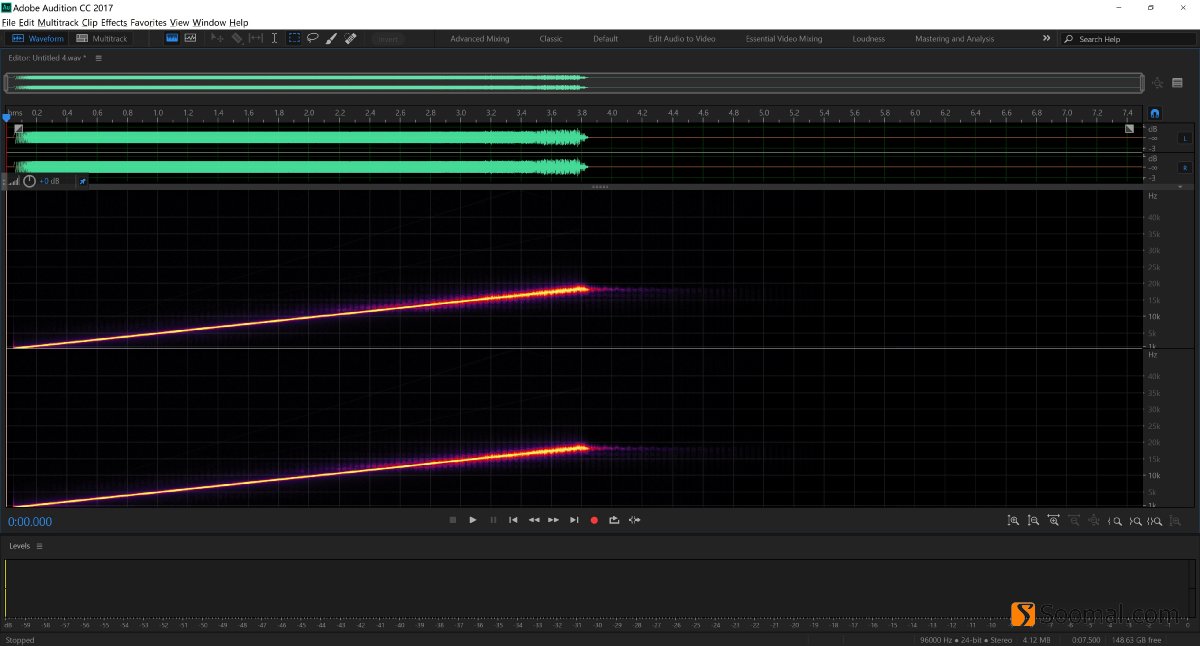Select the Lasso Selection tool
Viewport: 1200px width, 646px height.
[312, 38]
